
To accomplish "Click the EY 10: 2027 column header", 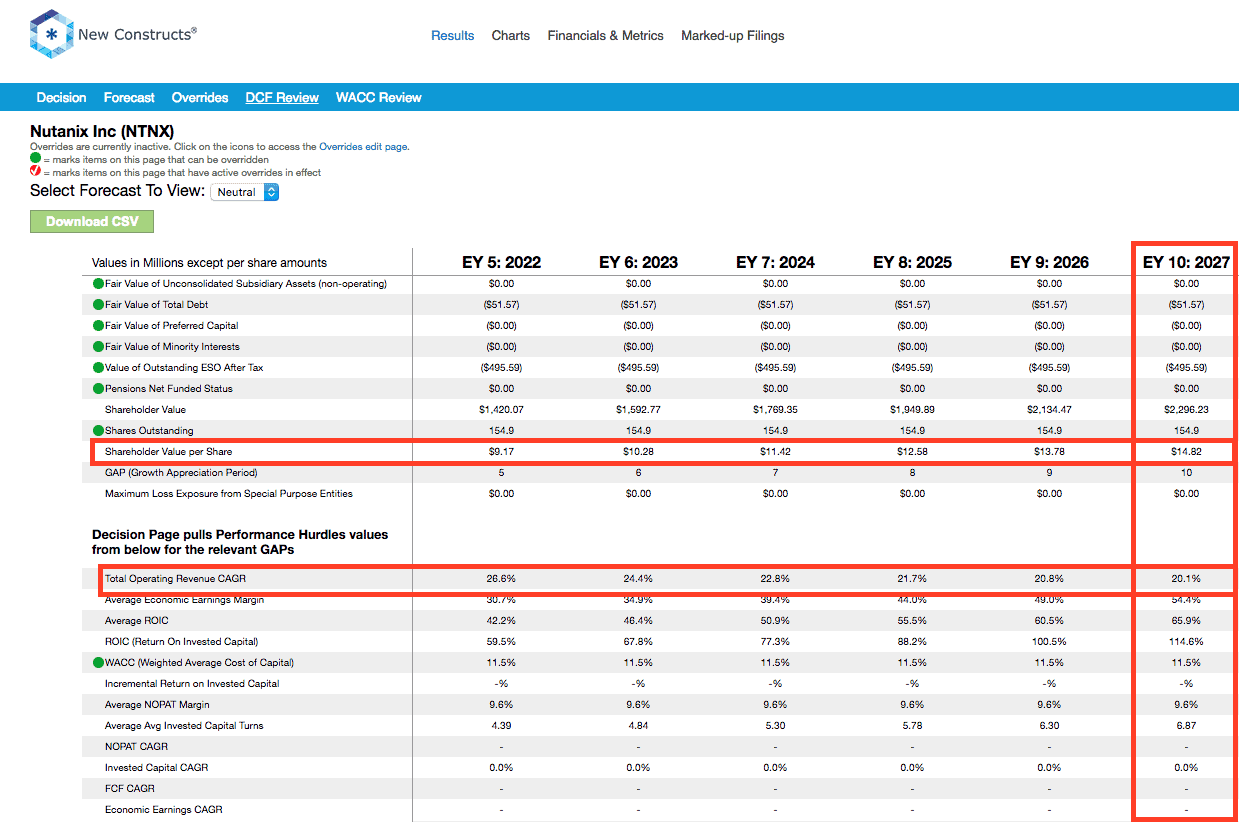I will [x=1186, y=263].
